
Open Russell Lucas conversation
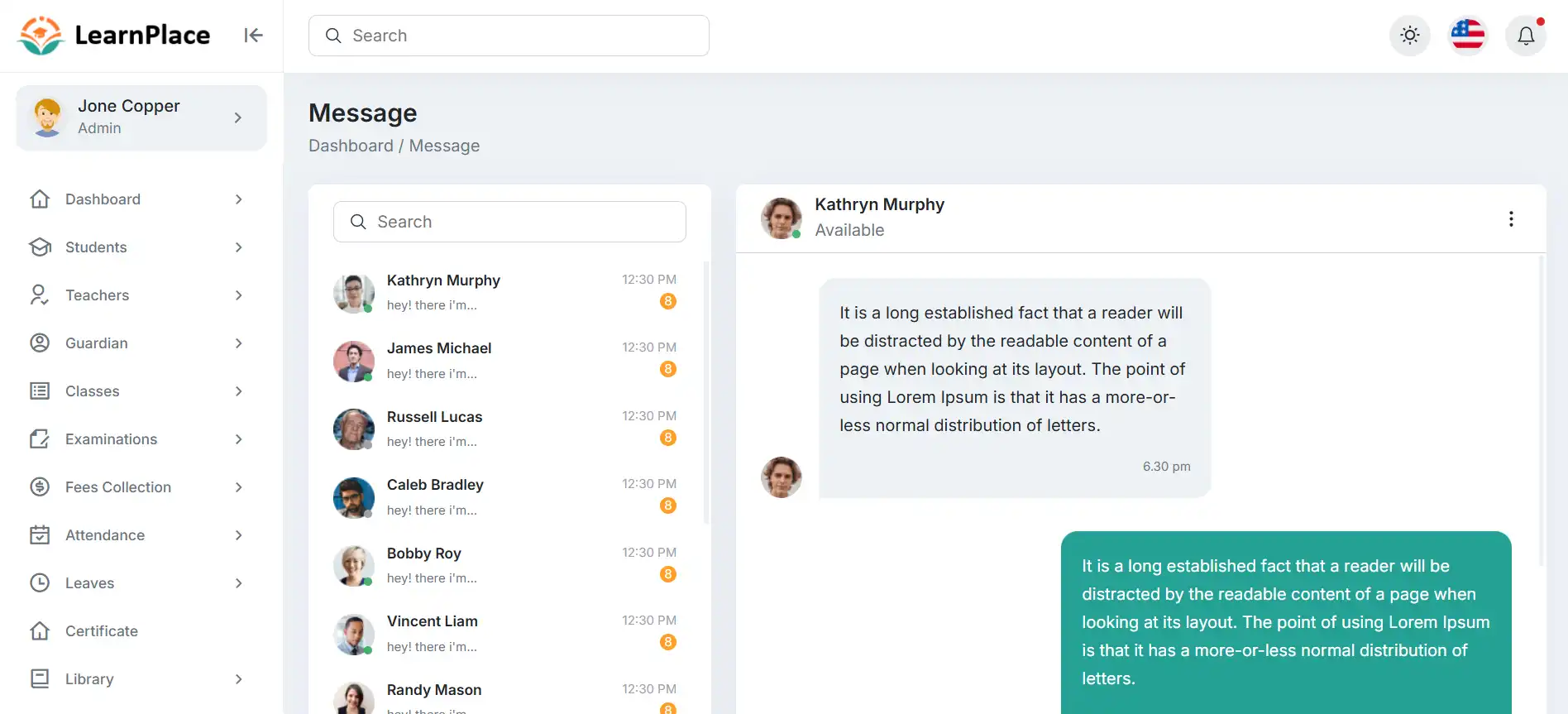(506, 429)
